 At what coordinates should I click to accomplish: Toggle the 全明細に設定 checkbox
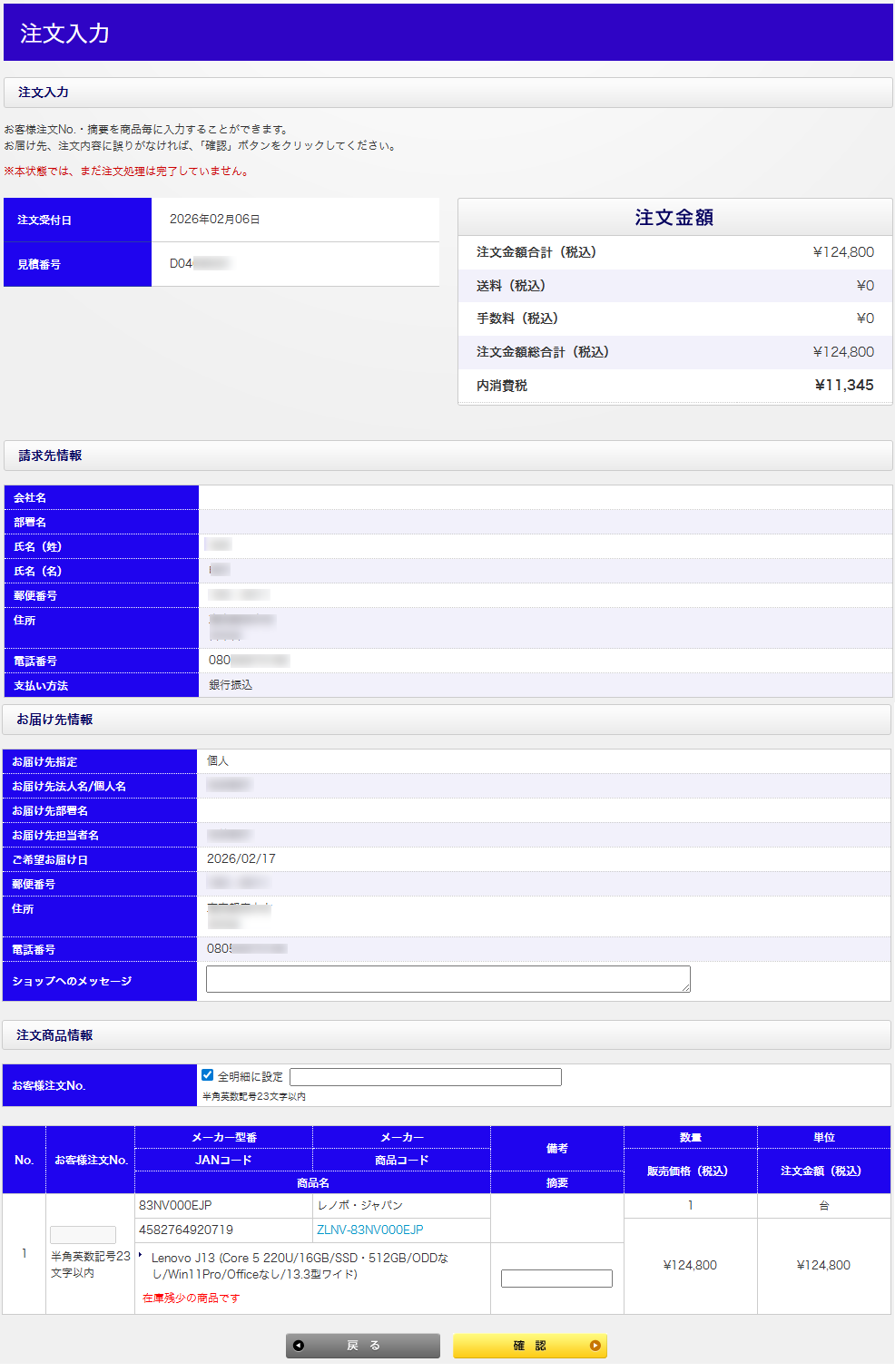point(208,1075)
